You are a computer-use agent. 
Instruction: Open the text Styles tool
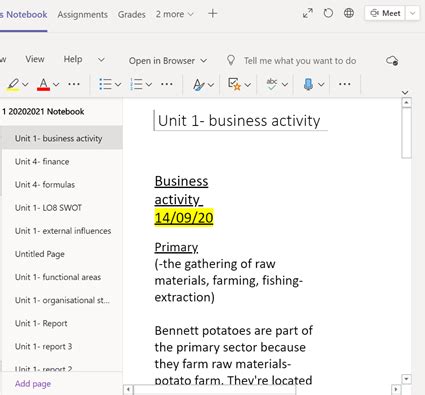[x=199, y=85]
